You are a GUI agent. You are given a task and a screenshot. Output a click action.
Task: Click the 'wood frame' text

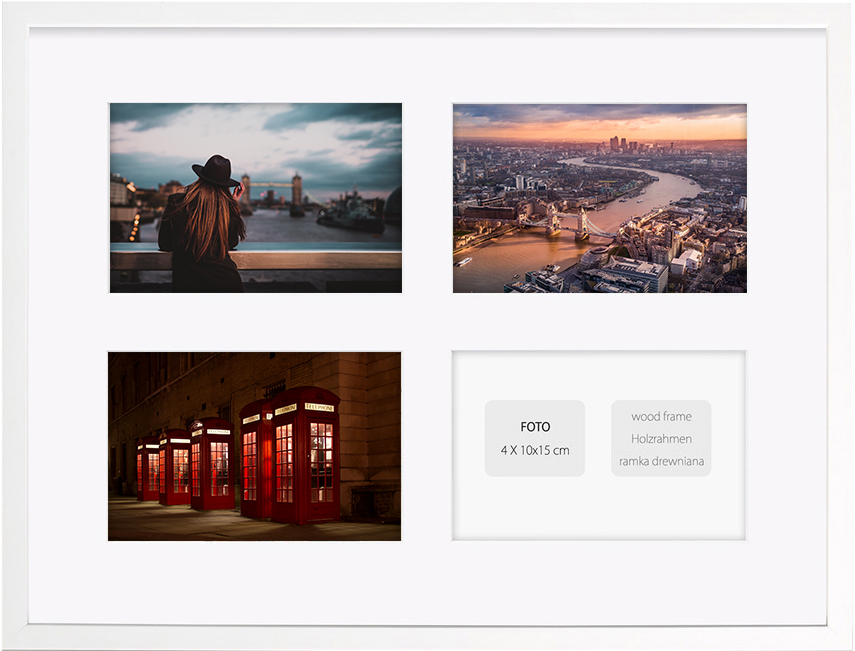tap(661, 417)
